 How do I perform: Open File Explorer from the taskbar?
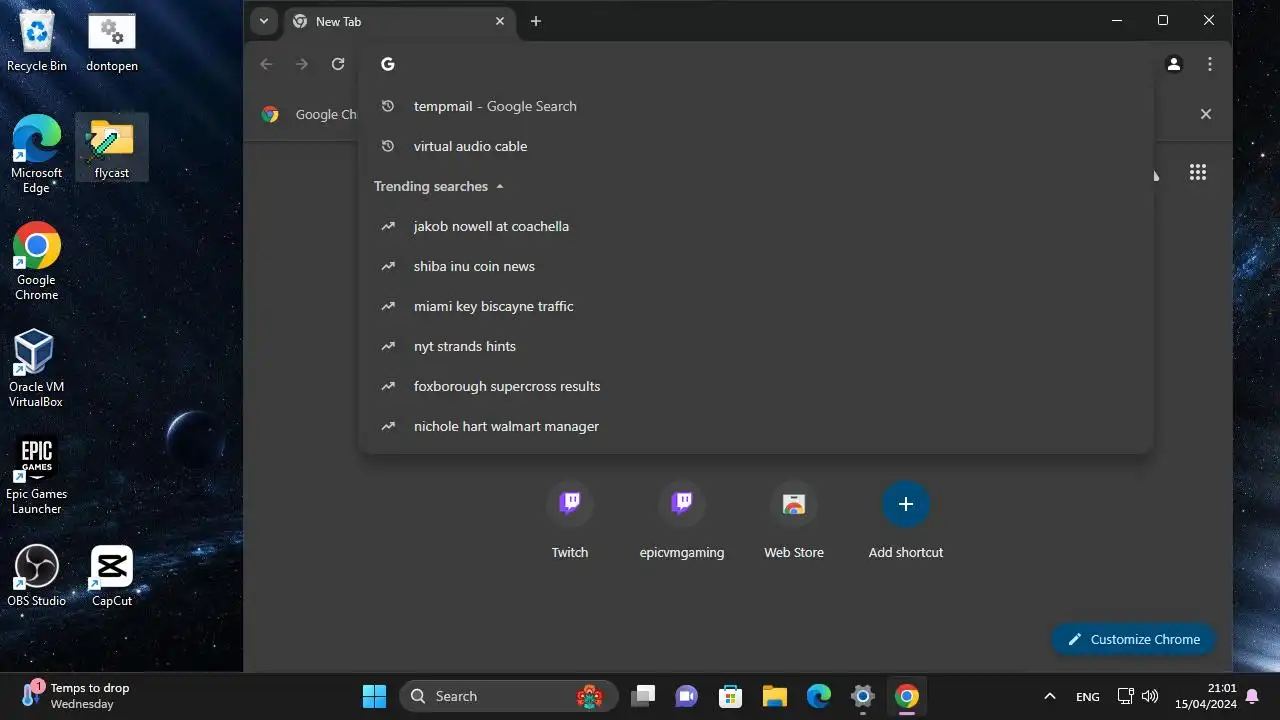[775, 696]
